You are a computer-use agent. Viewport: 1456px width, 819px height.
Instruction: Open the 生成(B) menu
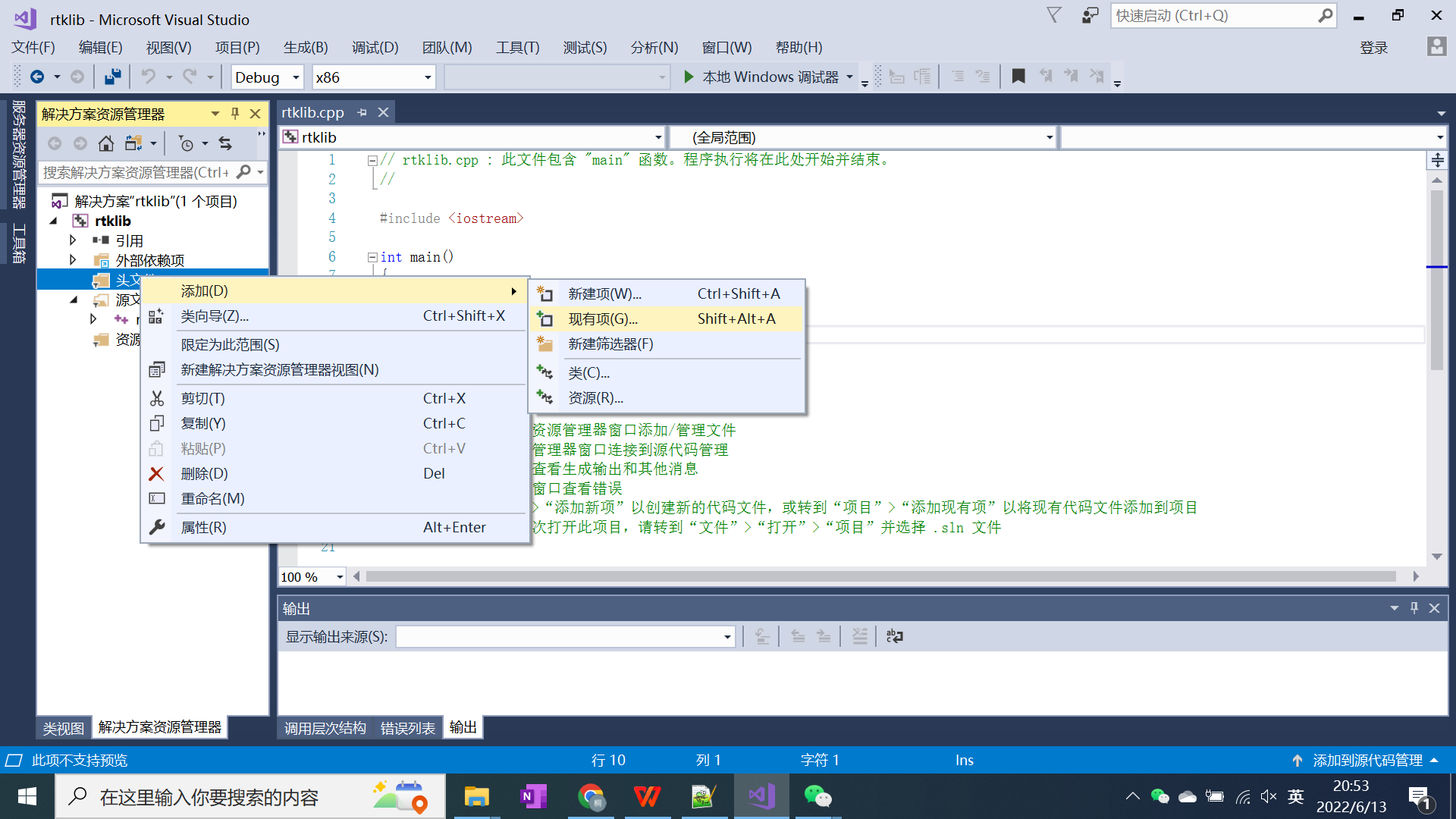[306, 47]
